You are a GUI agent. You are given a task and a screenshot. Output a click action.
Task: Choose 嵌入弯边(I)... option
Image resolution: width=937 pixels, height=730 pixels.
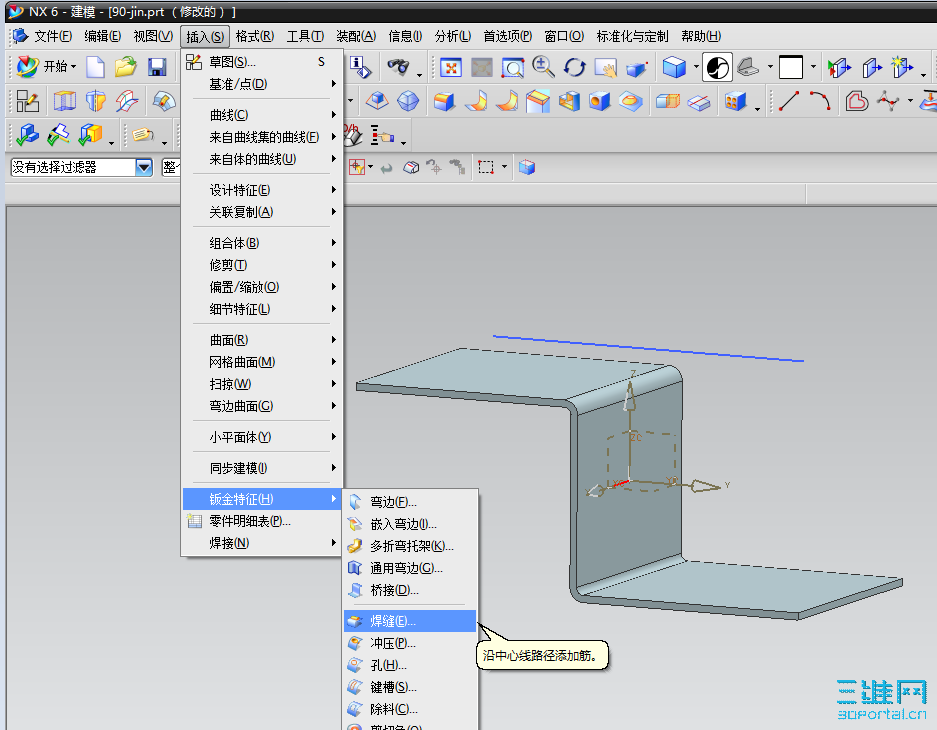[410, 524]
